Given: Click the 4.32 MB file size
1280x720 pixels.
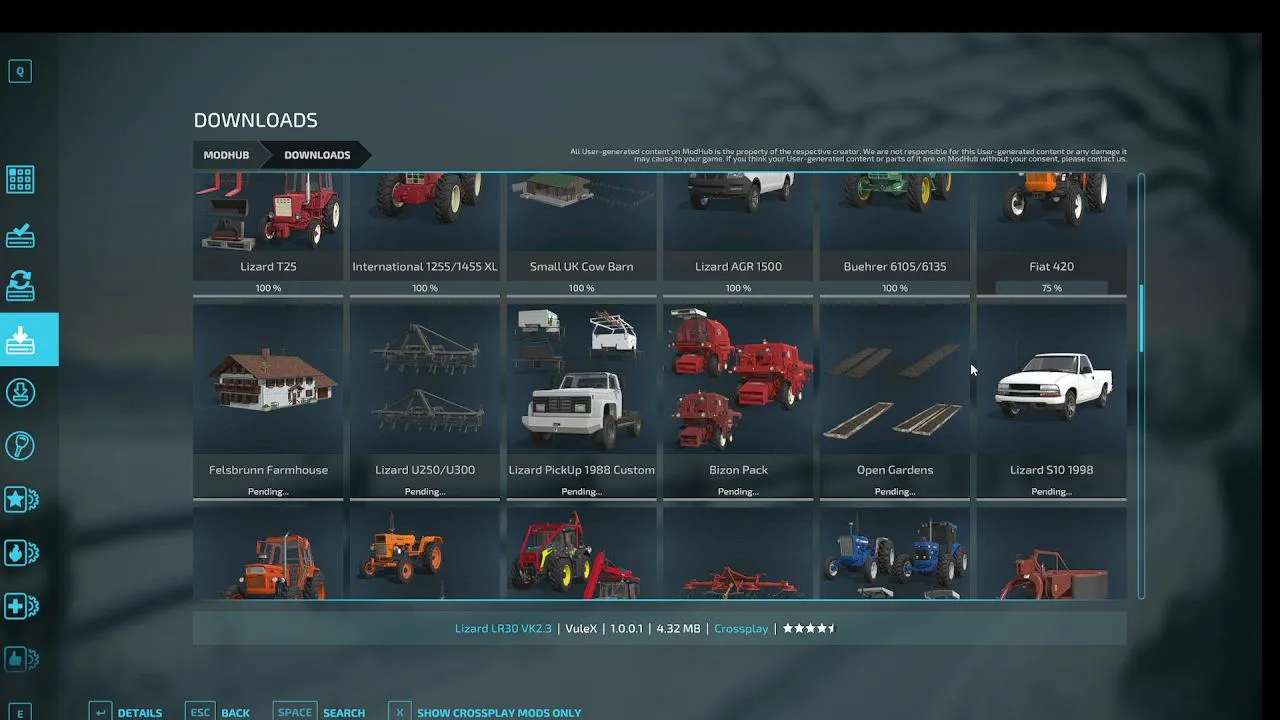Looking at the screenshot, I should [678, 629].
